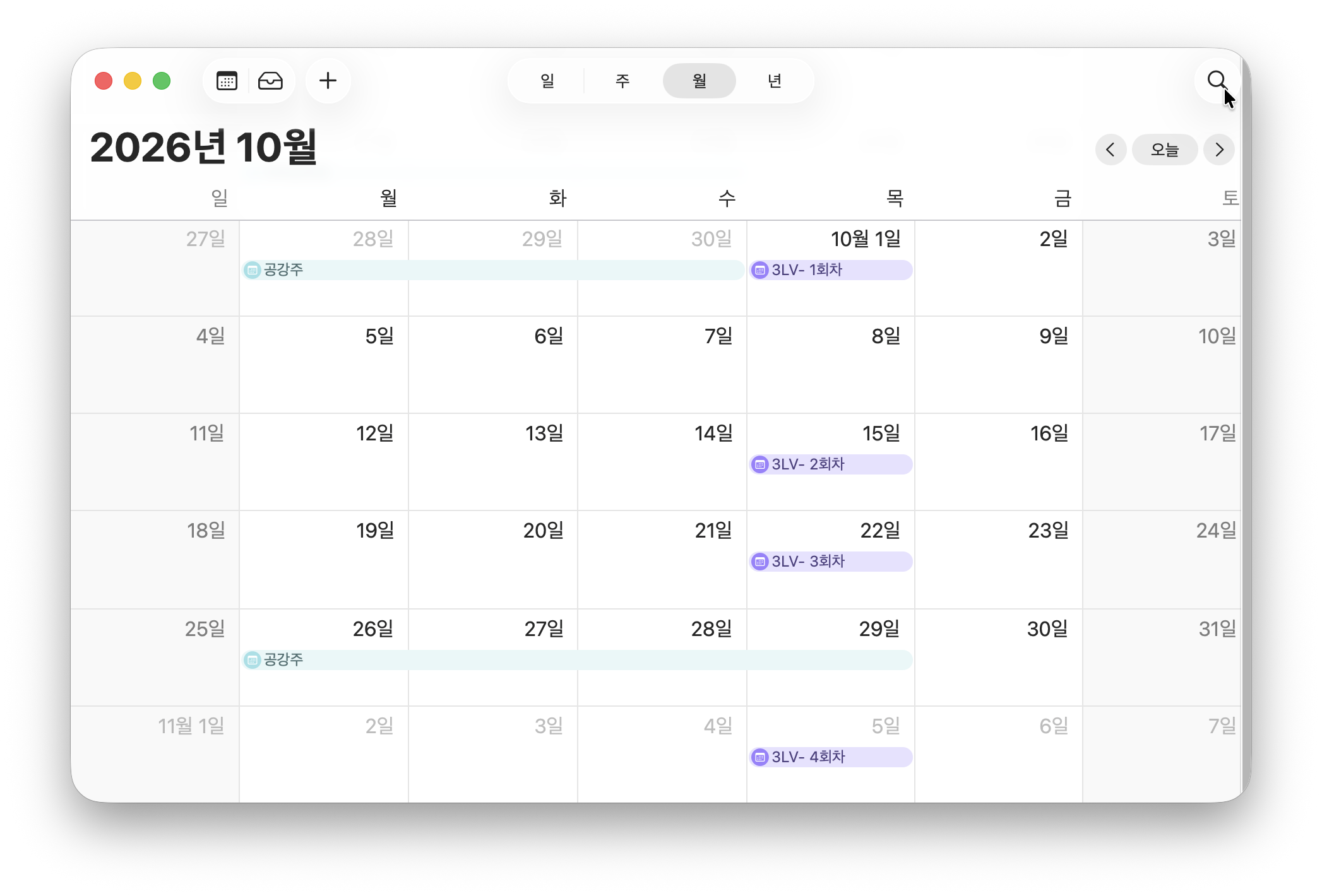Jump to today with 오늘 button
The height and width of the screenshot is (896, 1322).
pos(1165,150)
